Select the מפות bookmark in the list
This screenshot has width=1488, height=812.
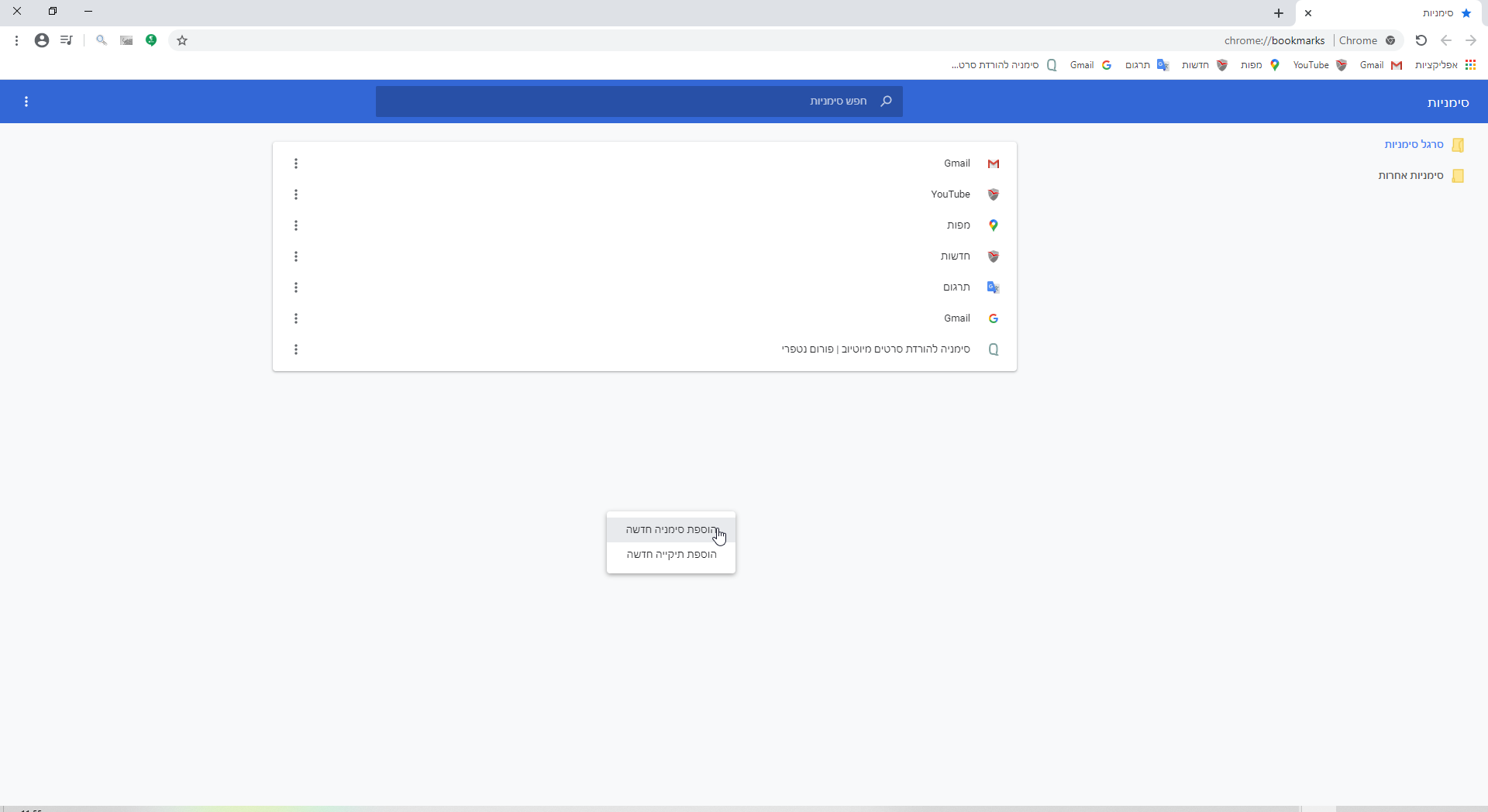[x=645, y=225]
